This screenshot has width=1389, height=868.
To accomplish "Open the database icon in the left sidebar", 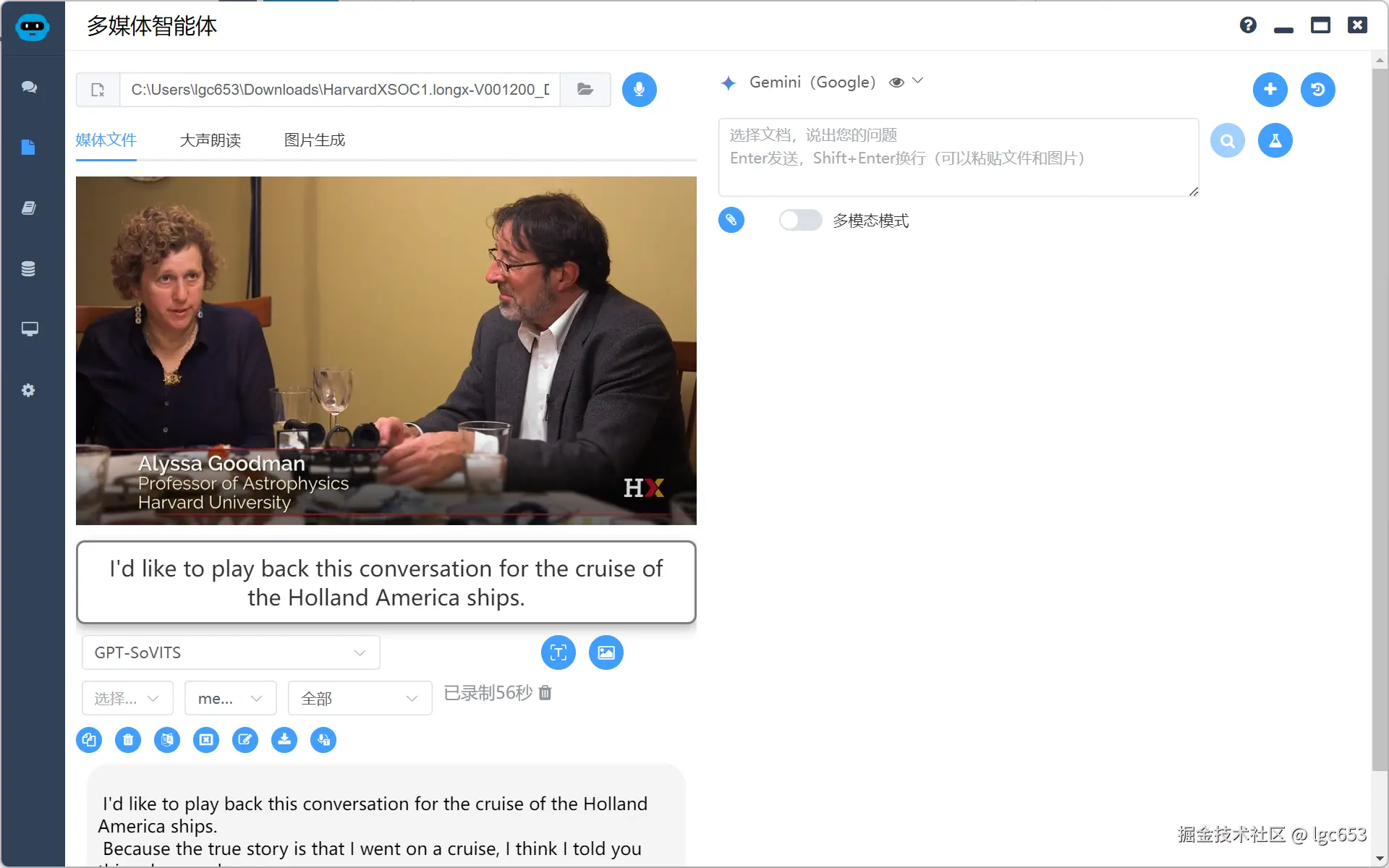I will coord(29,269).
